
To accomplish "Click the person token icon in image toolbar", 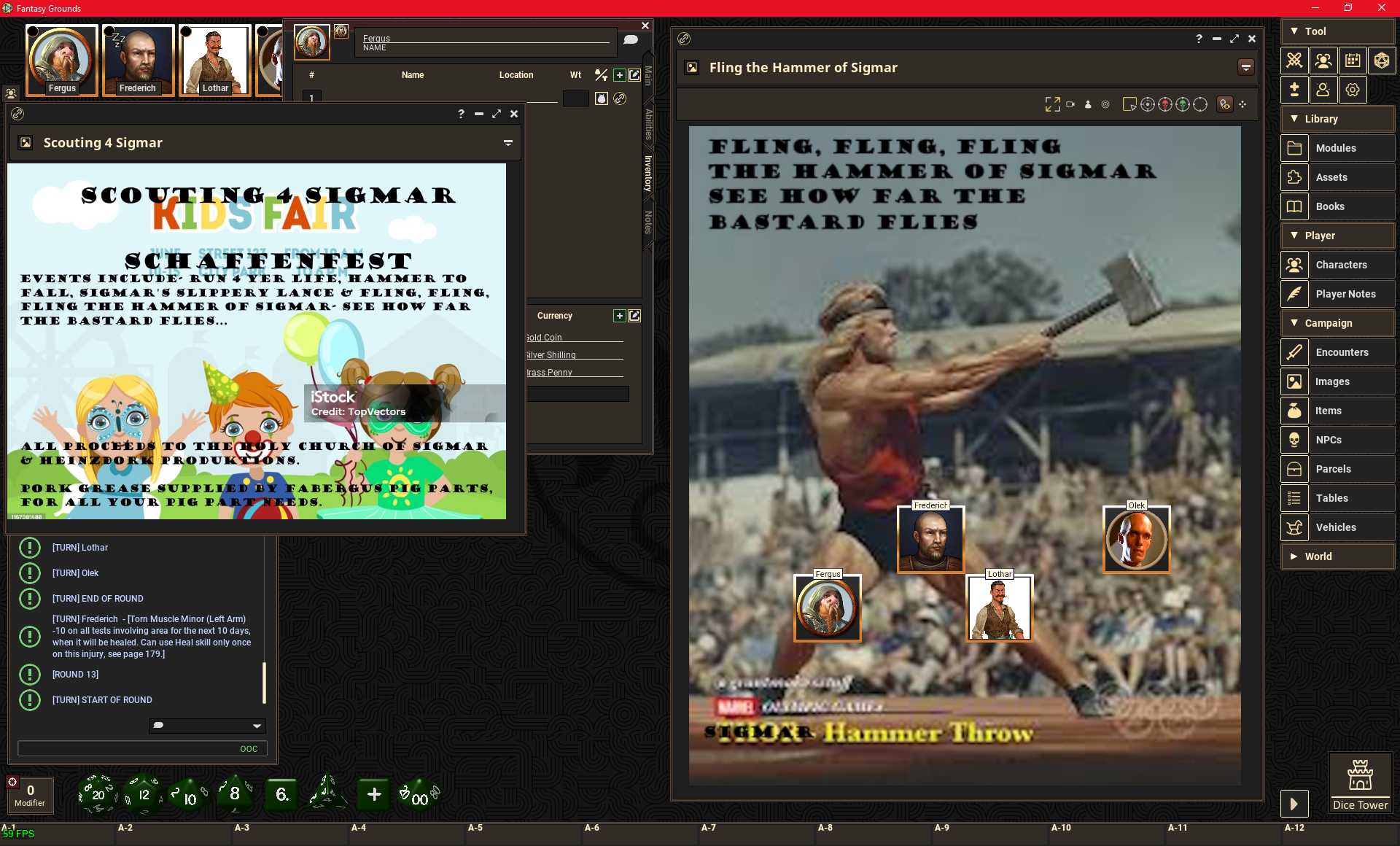I will [1088, 104].
